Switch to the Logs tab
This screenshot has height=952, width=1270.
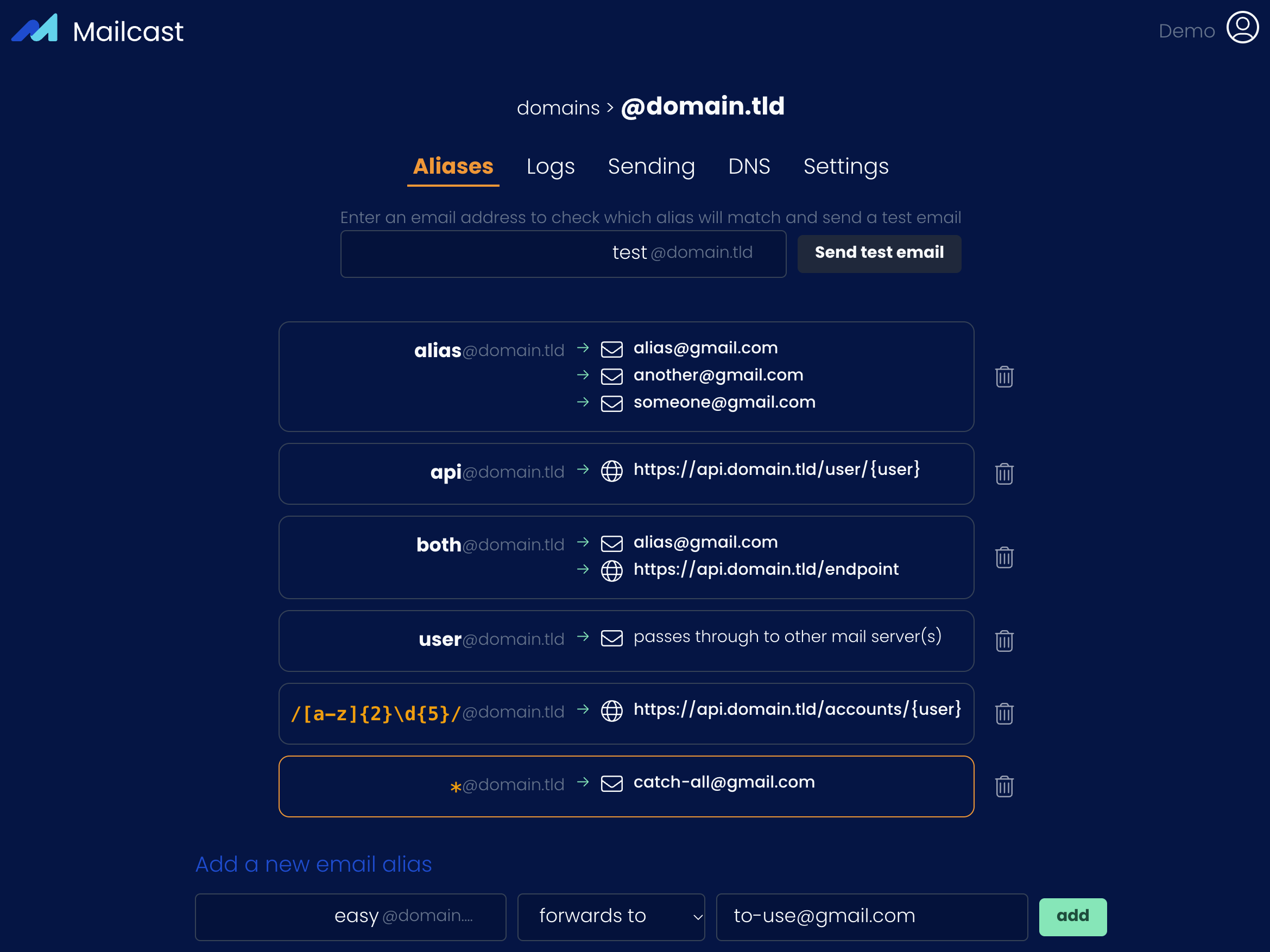[x=550, y=167]
